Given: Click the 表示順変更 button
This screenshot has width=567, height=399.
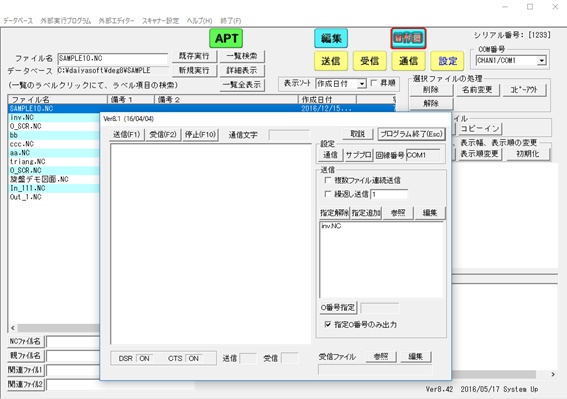Looking at the screenshot, I should (x=479, y=154).
